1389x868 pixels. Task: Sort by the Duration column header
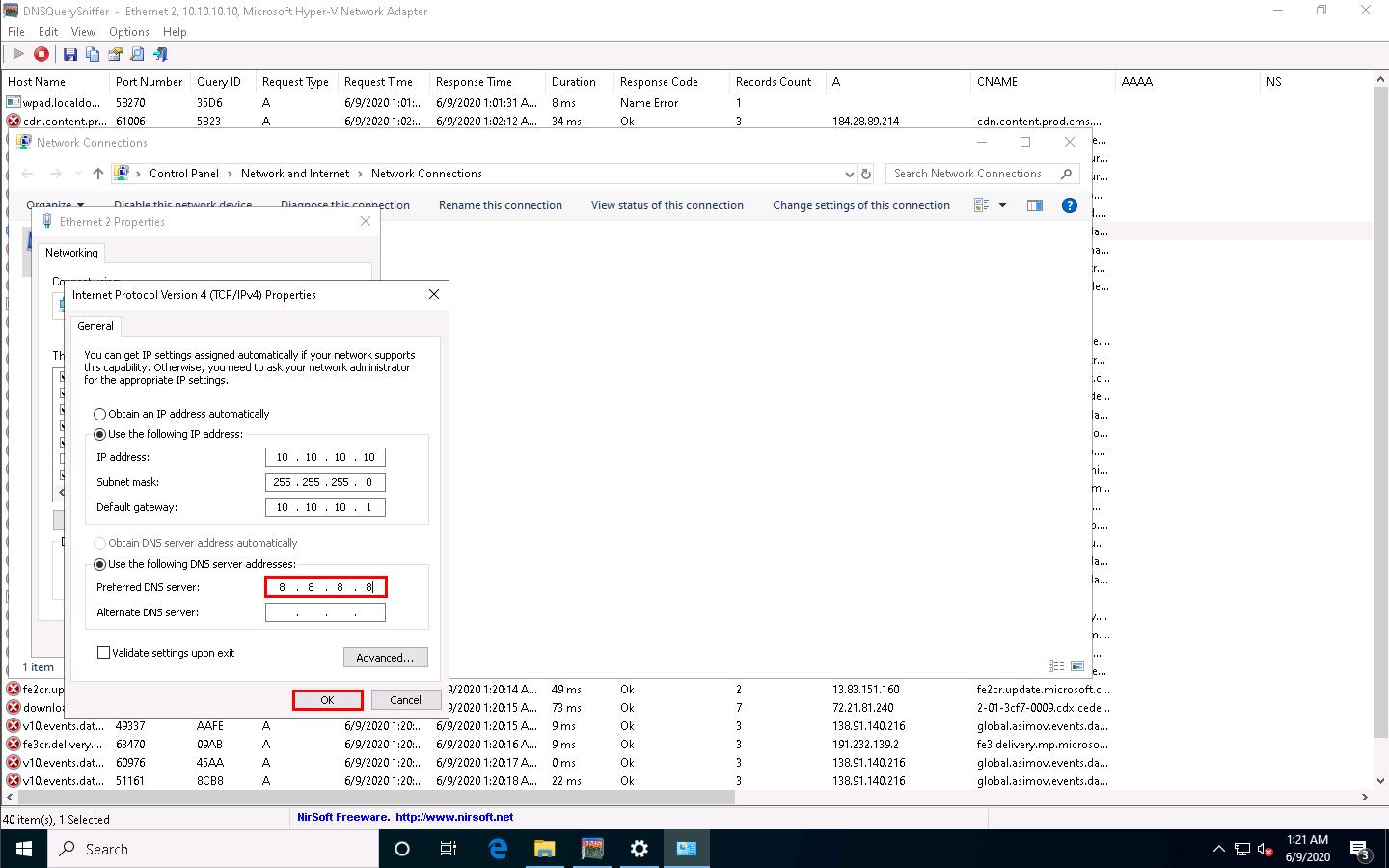[580, 82]
